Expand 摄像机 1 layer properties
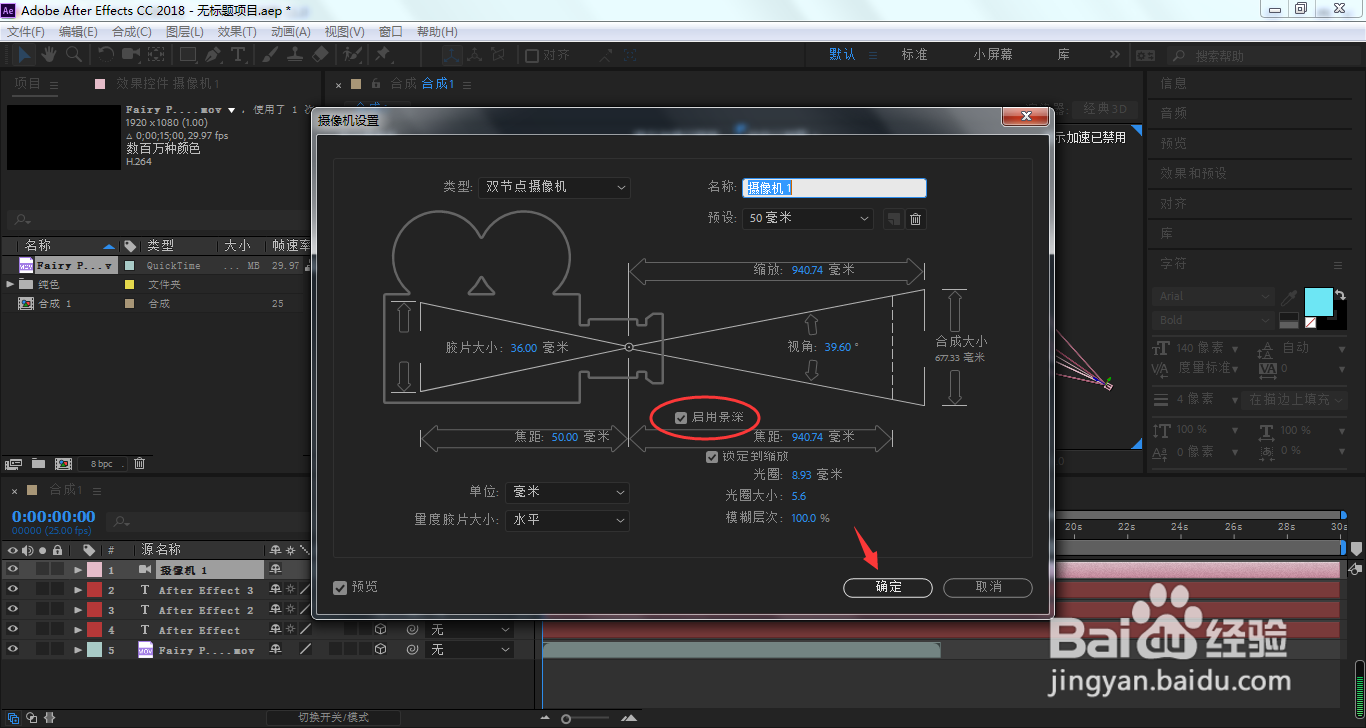 tap(78, 570)
